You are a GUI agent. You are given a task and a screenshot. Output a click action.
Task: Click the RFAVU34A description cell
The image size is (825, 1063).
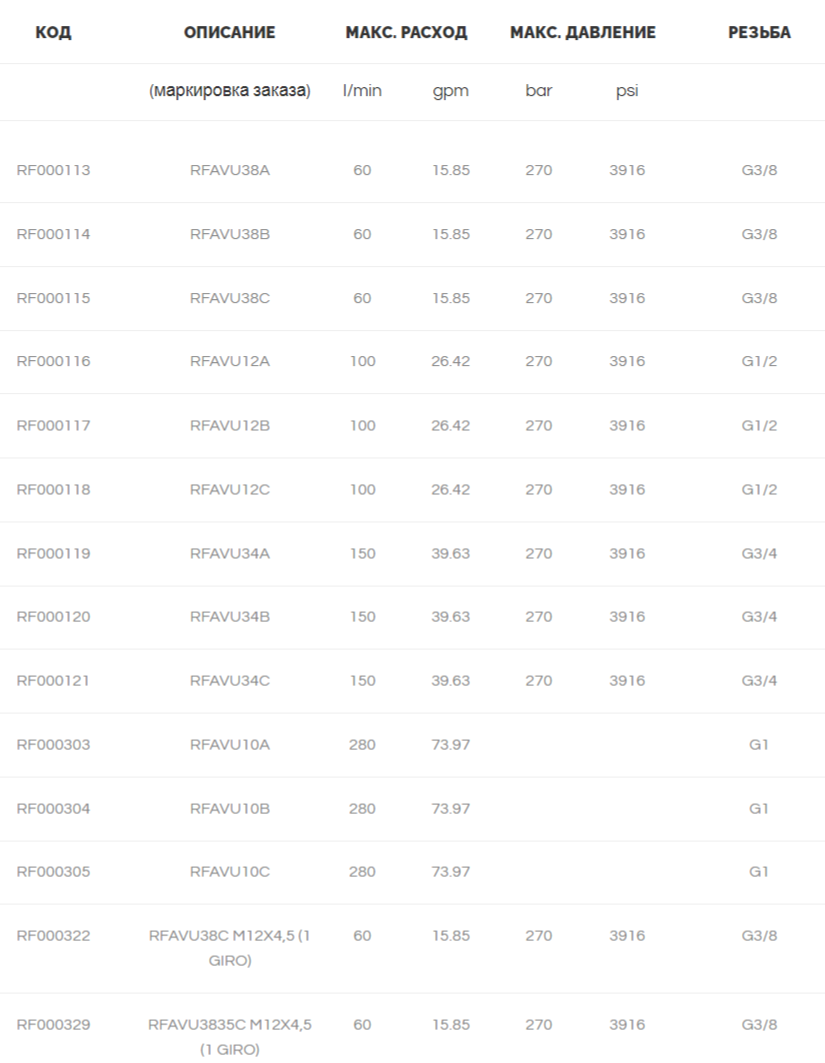pyautogui.click(x=230, y=554)
